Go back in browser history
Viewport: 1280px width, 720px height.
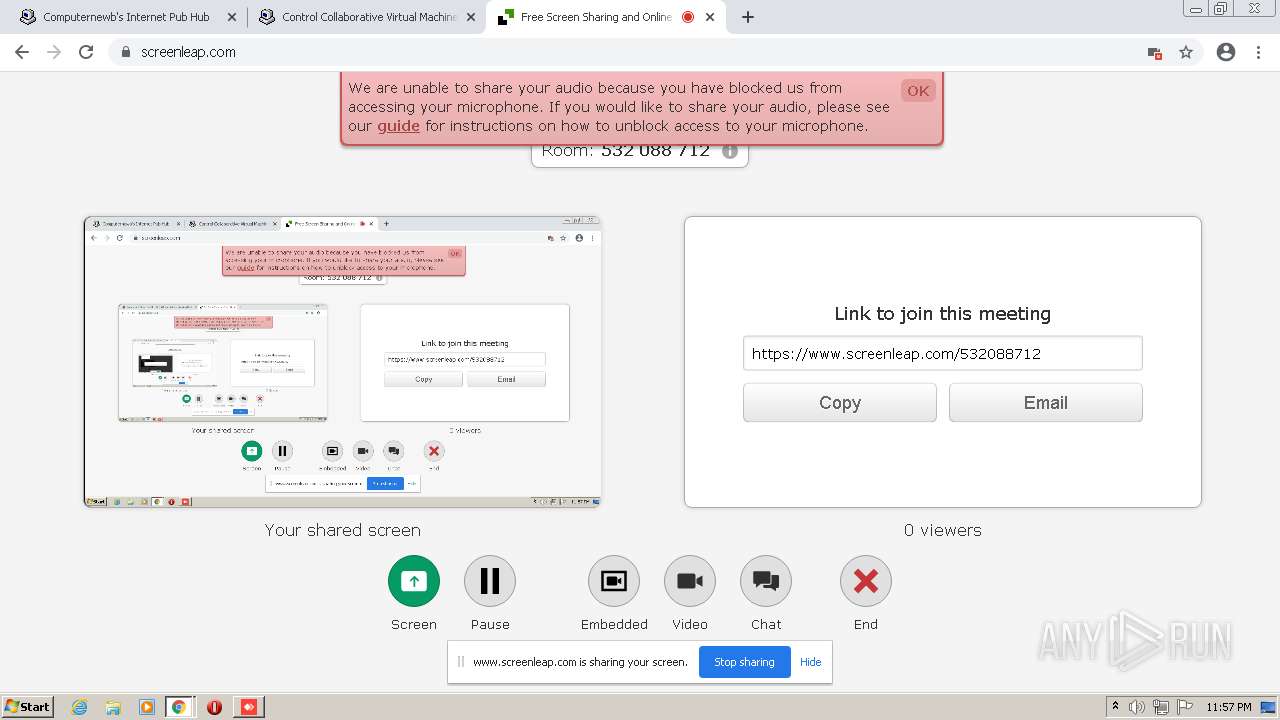22,52
